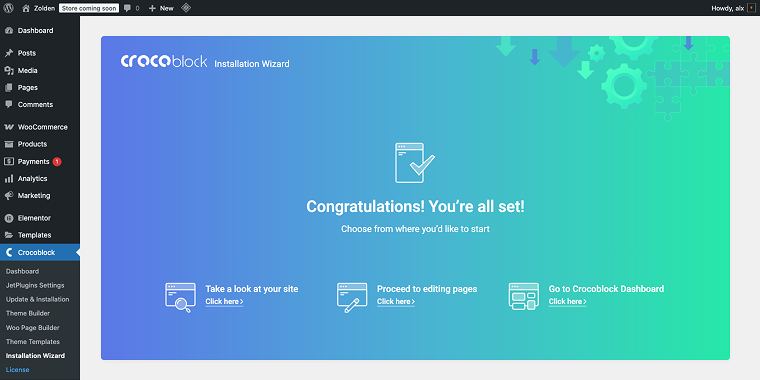Click the WooCommerce icon in sidebar
The height and width of the screenshot is (380, 760).
point(9,127)
